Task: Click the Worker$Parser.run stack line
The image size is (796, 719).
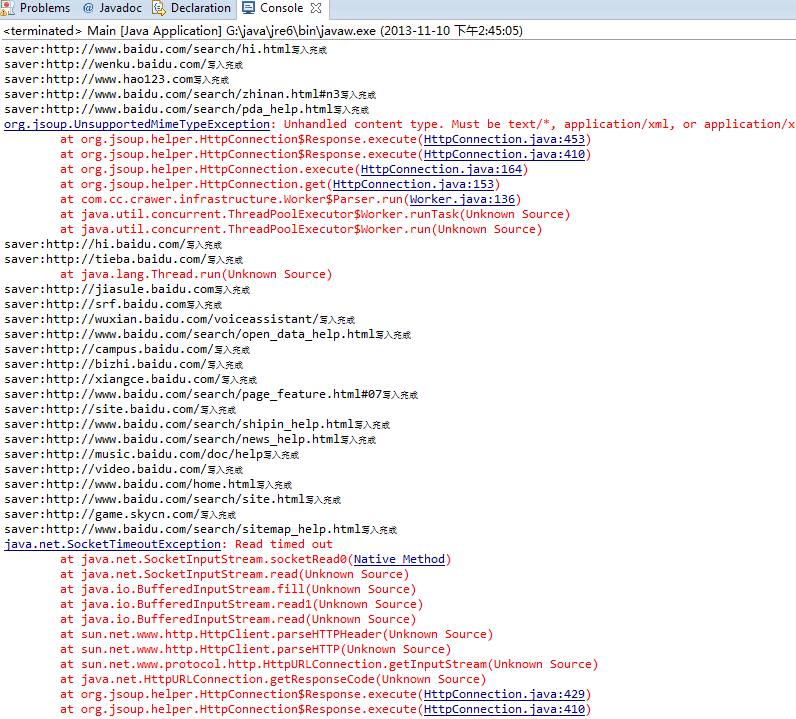Action: point(290,199)
